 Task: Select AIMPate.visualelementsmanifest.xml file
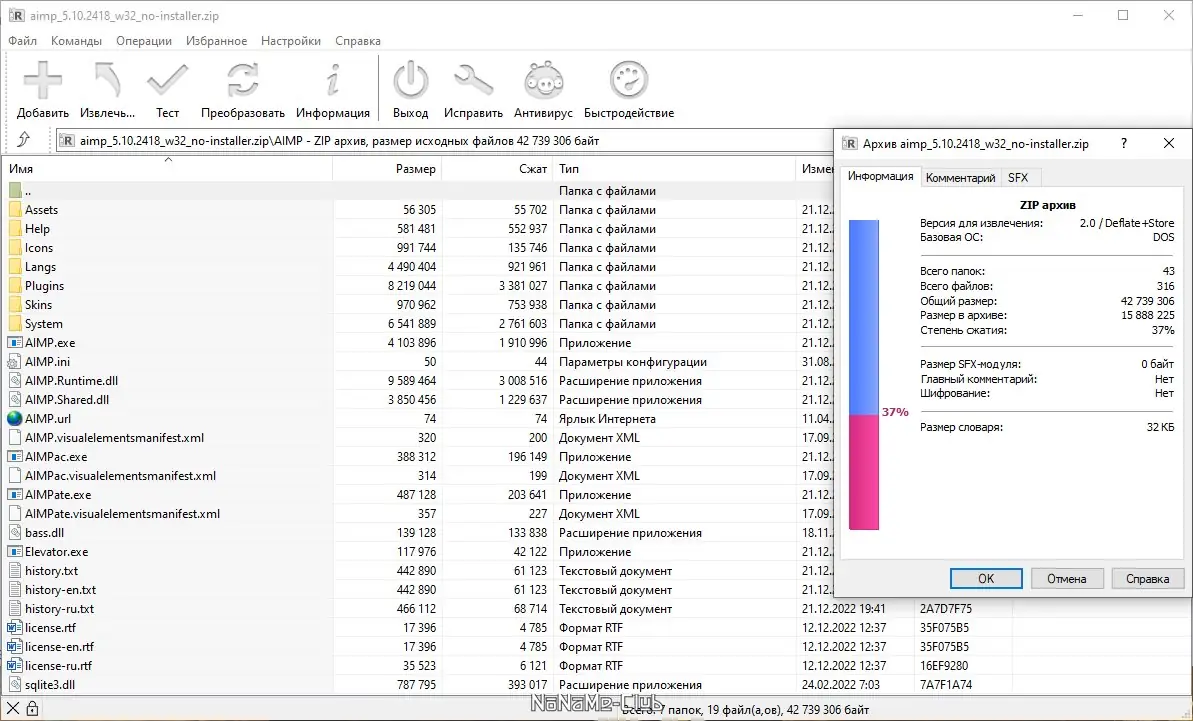click(122, 514)
